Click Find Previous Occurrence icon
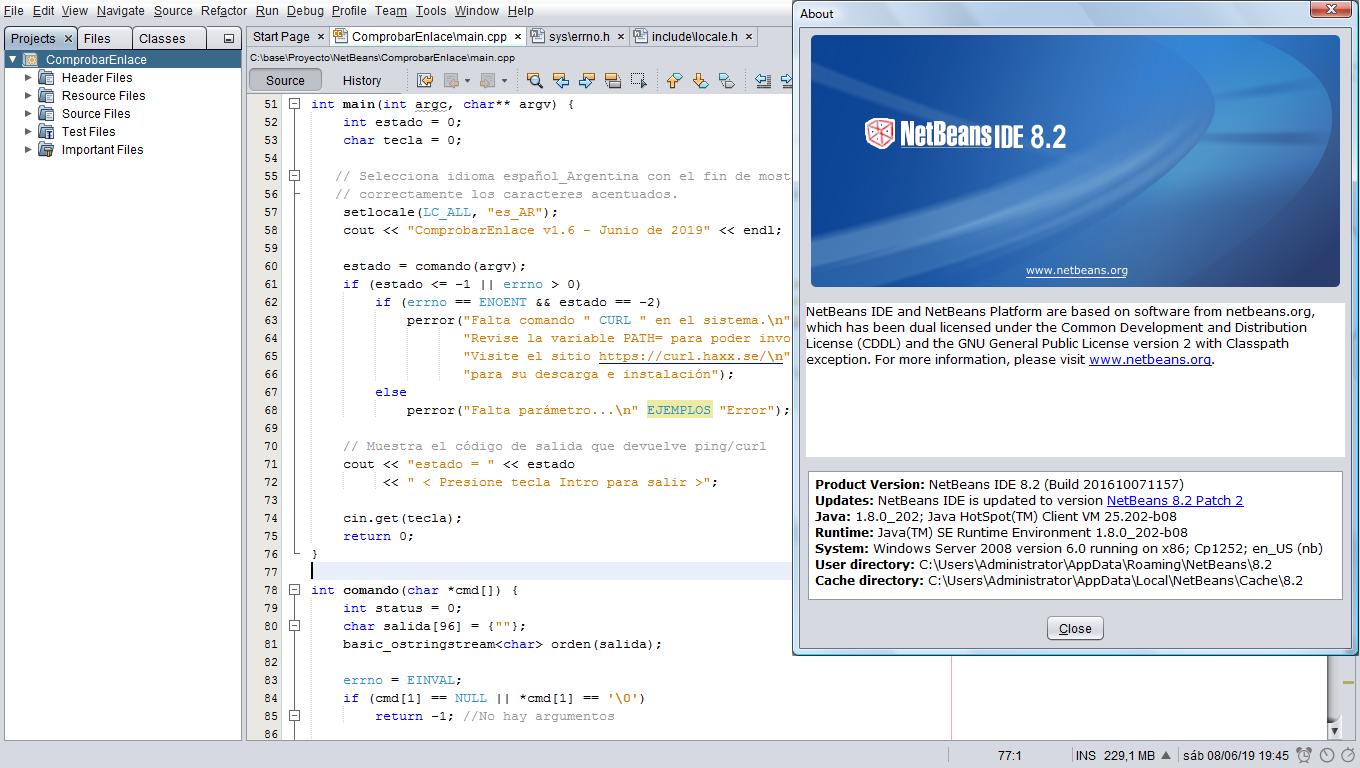This screenshot has height=768, width=1360. point(561,80)
